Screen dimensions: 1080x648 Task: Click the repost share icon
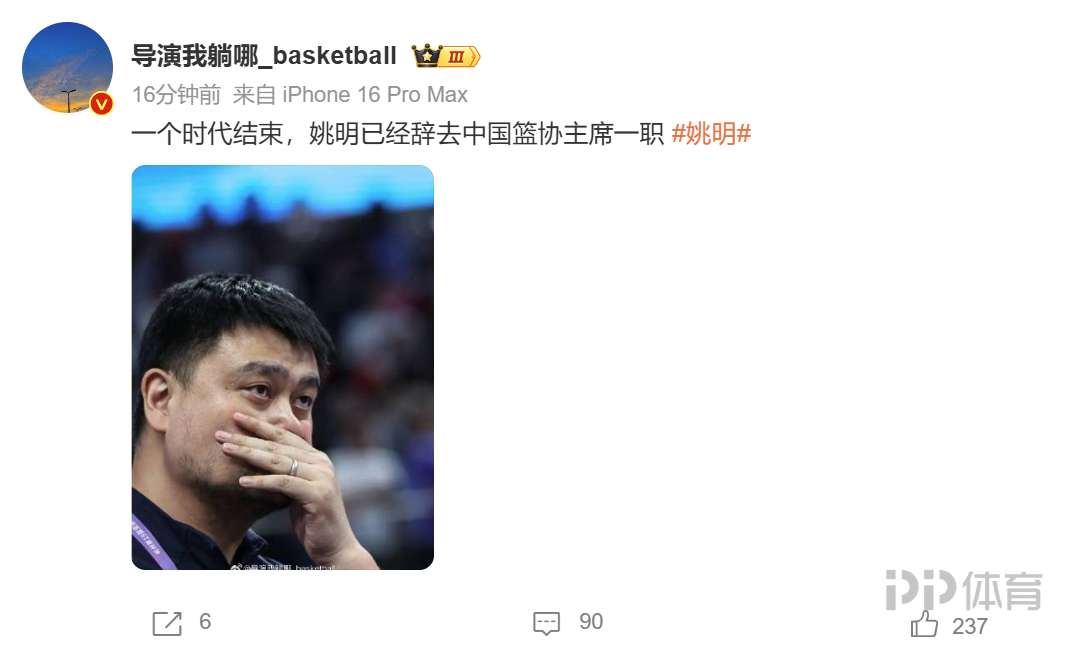(x=167, y=623)
